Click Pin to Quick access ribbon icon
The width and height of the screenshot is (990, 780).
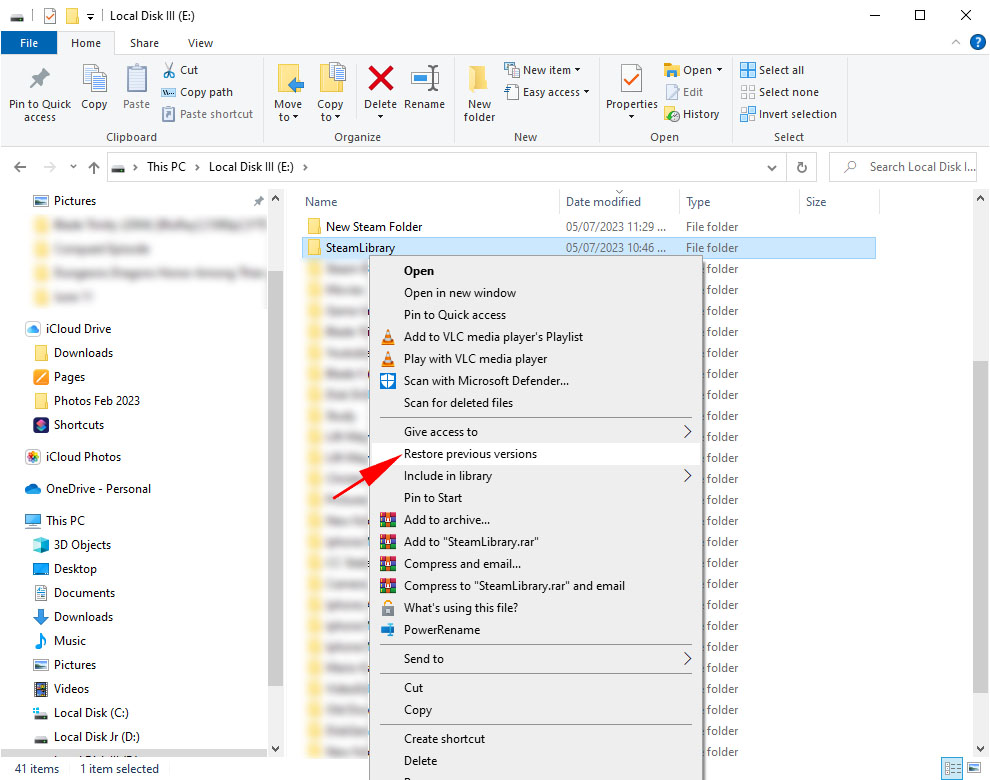pyautogui.click(x=40, y=93)
